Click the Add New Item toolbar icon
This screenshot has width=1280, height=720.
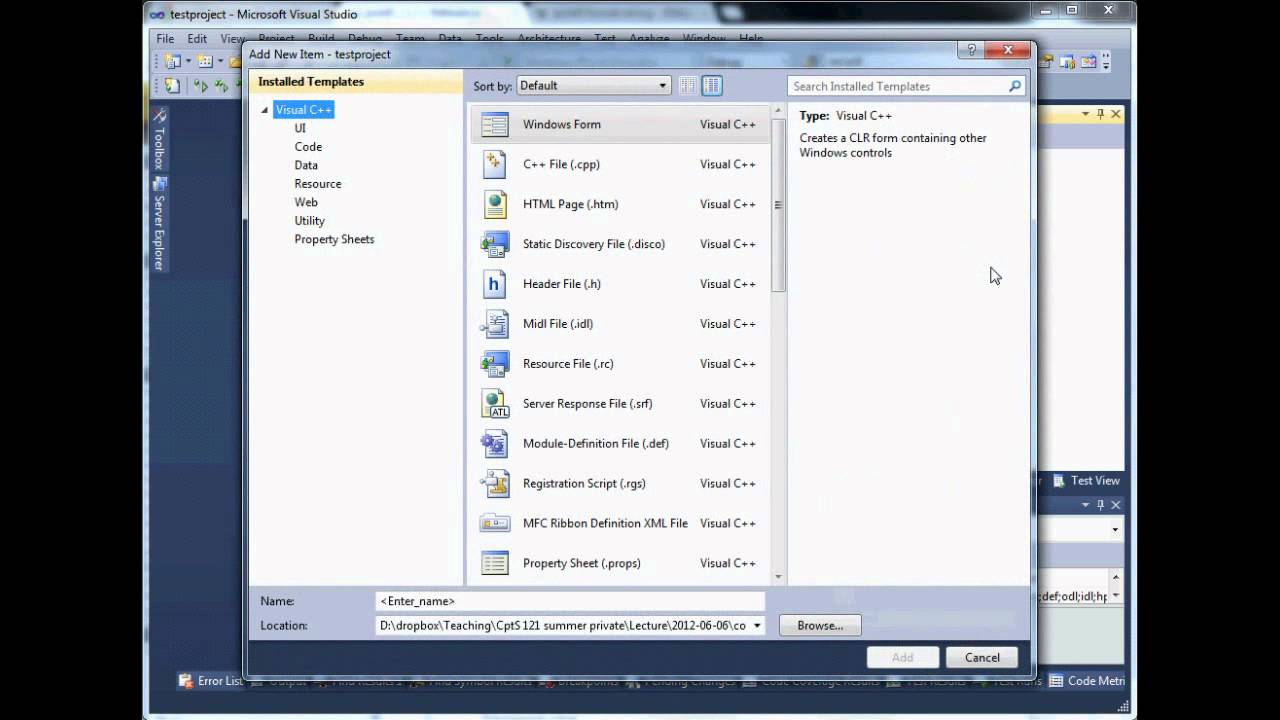tap(205, 62)
